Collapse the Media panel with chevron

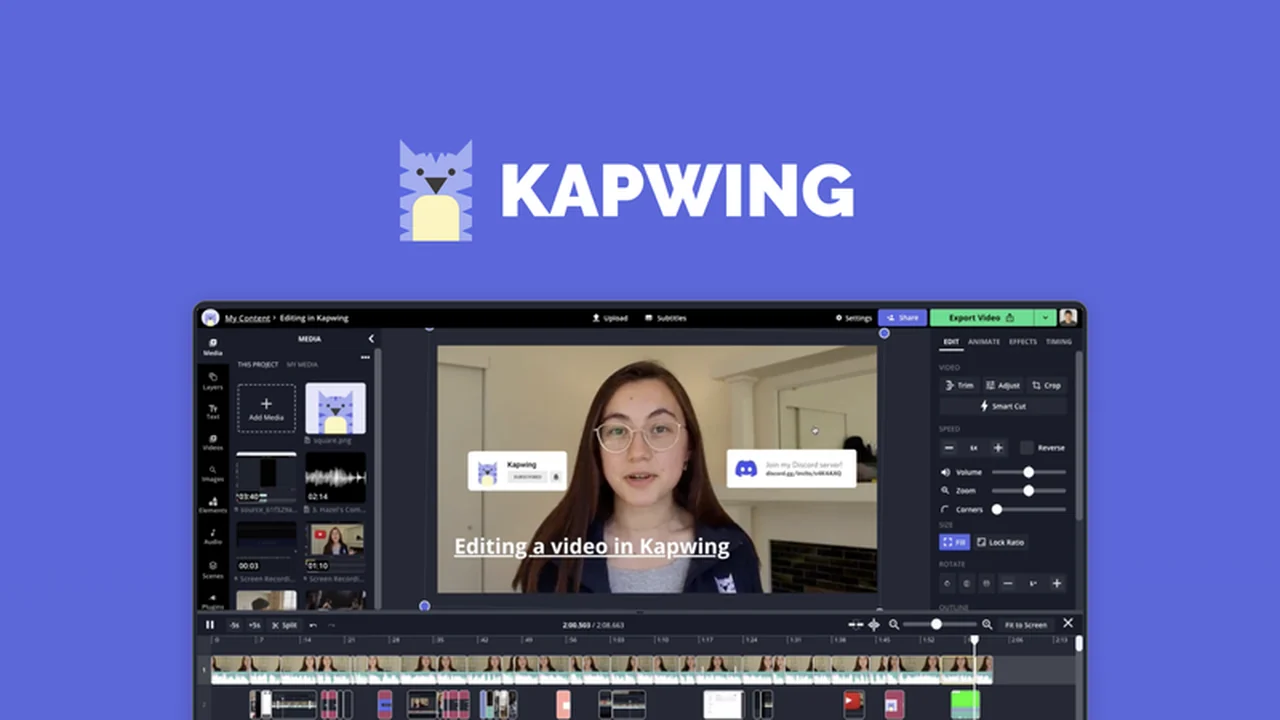[x=371, y=339]
